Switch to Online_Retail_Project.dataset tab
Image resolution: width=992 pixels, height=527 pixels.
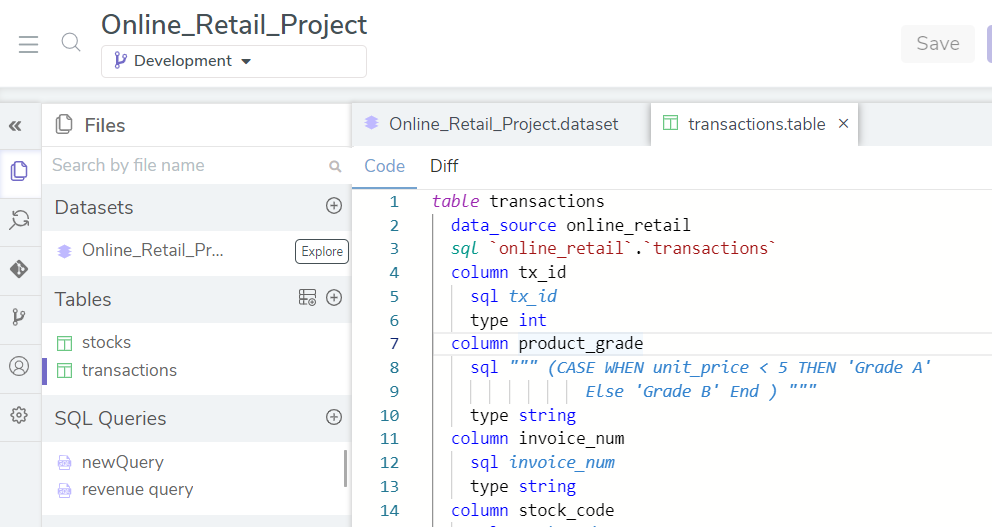(503, 124)
